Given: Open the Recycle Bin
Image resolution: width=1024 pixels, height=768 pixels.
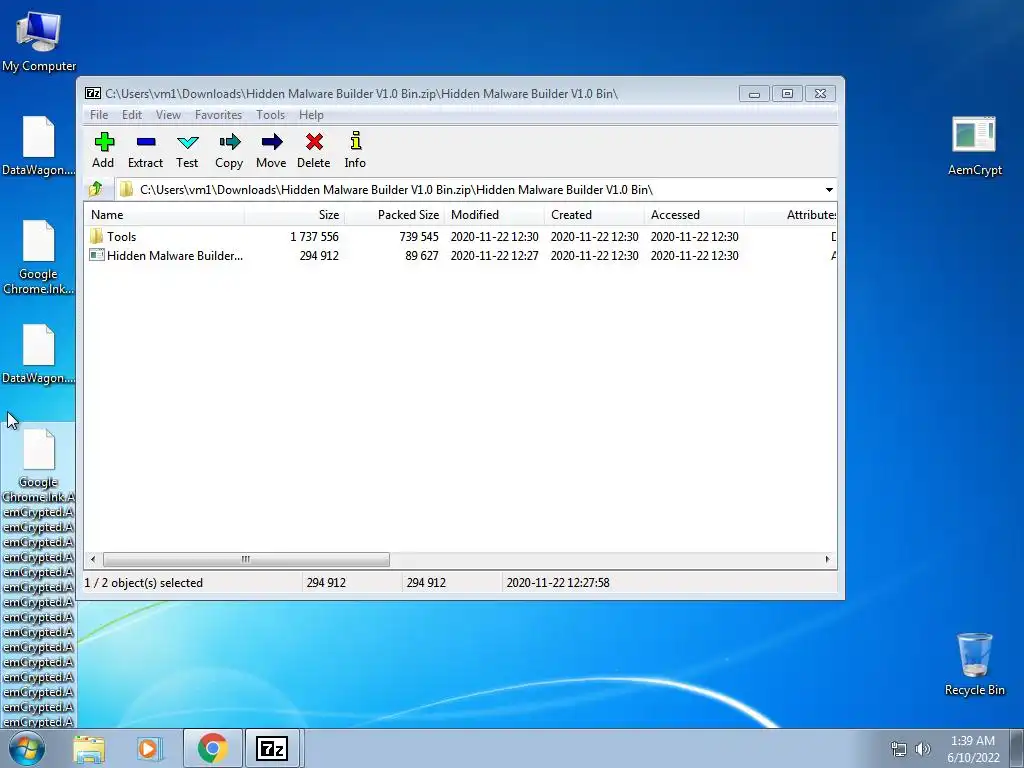Looking at the screenshot, I should pyautogui.click(x=974, y=664).
